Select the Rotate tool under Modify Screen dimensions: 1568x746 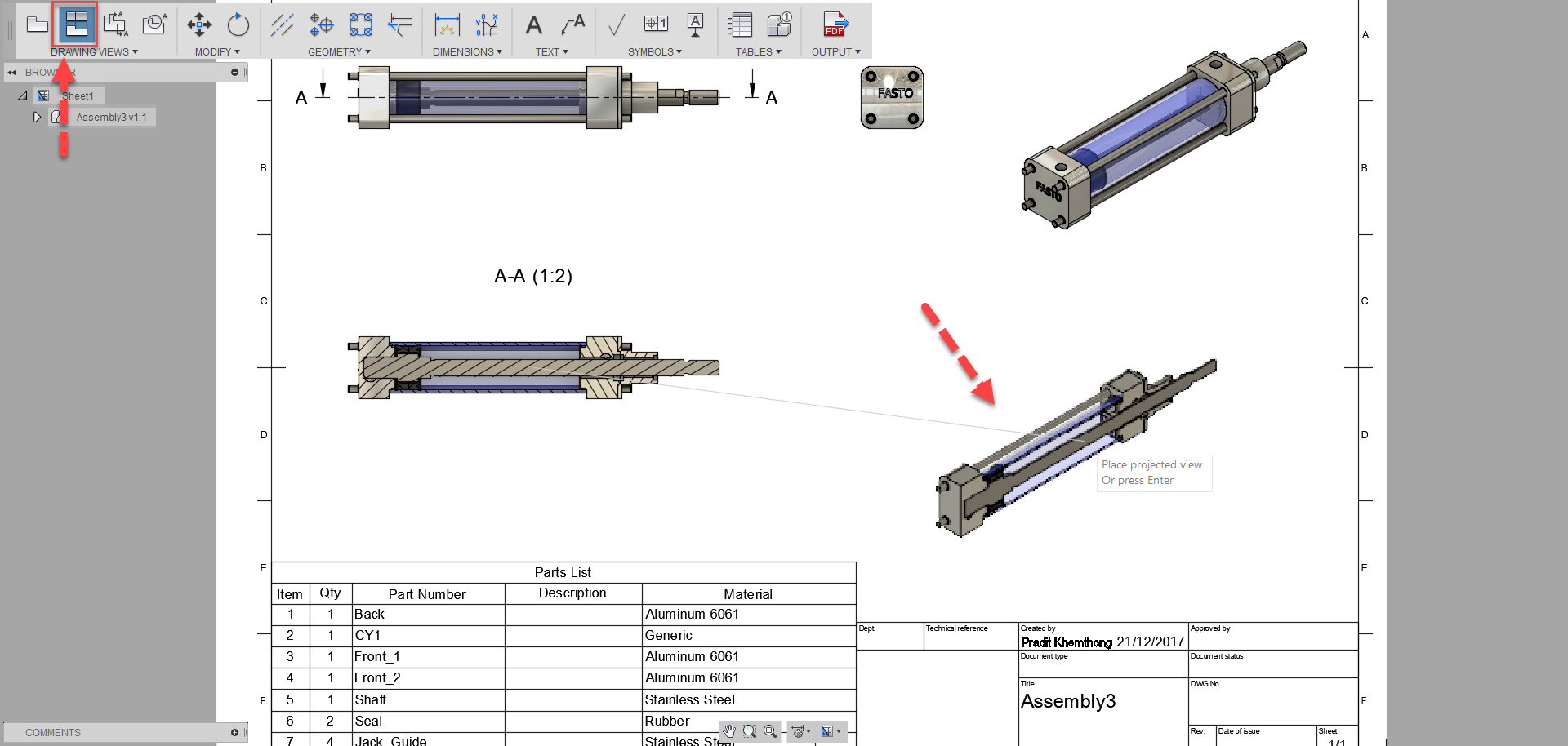click(238, 25)
